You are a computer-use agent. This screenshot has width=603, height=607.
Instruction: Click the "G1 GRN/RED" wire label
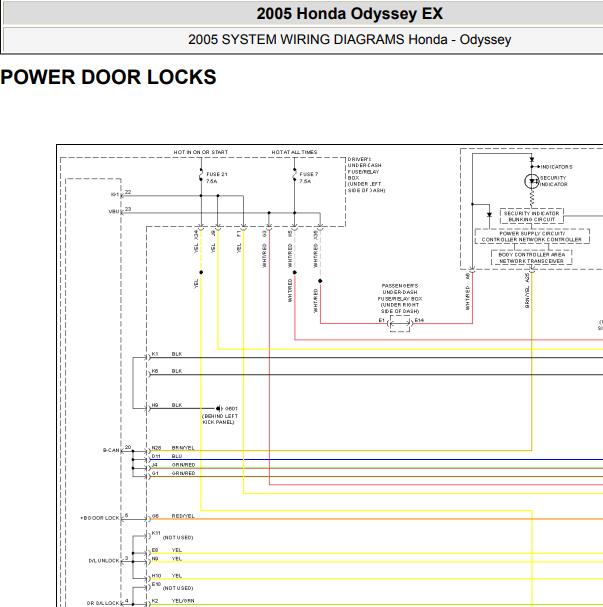[x=173, y=473]
